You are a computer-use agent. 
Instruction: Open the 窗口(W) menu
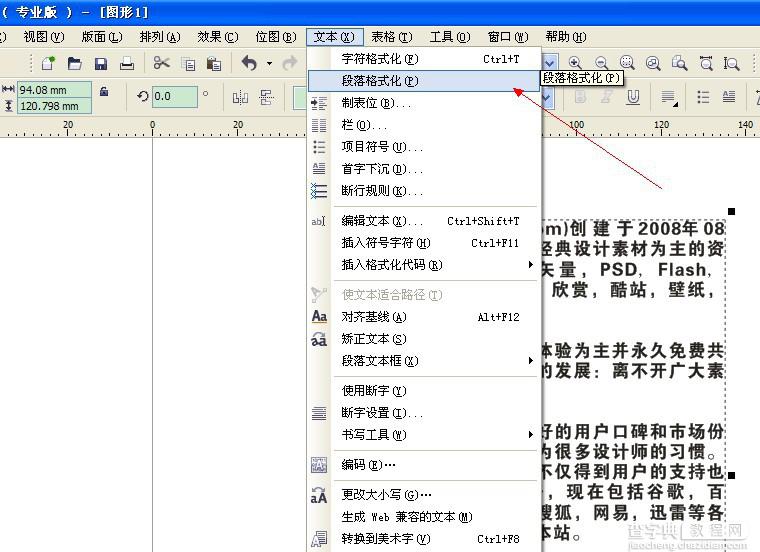[508, 37]
